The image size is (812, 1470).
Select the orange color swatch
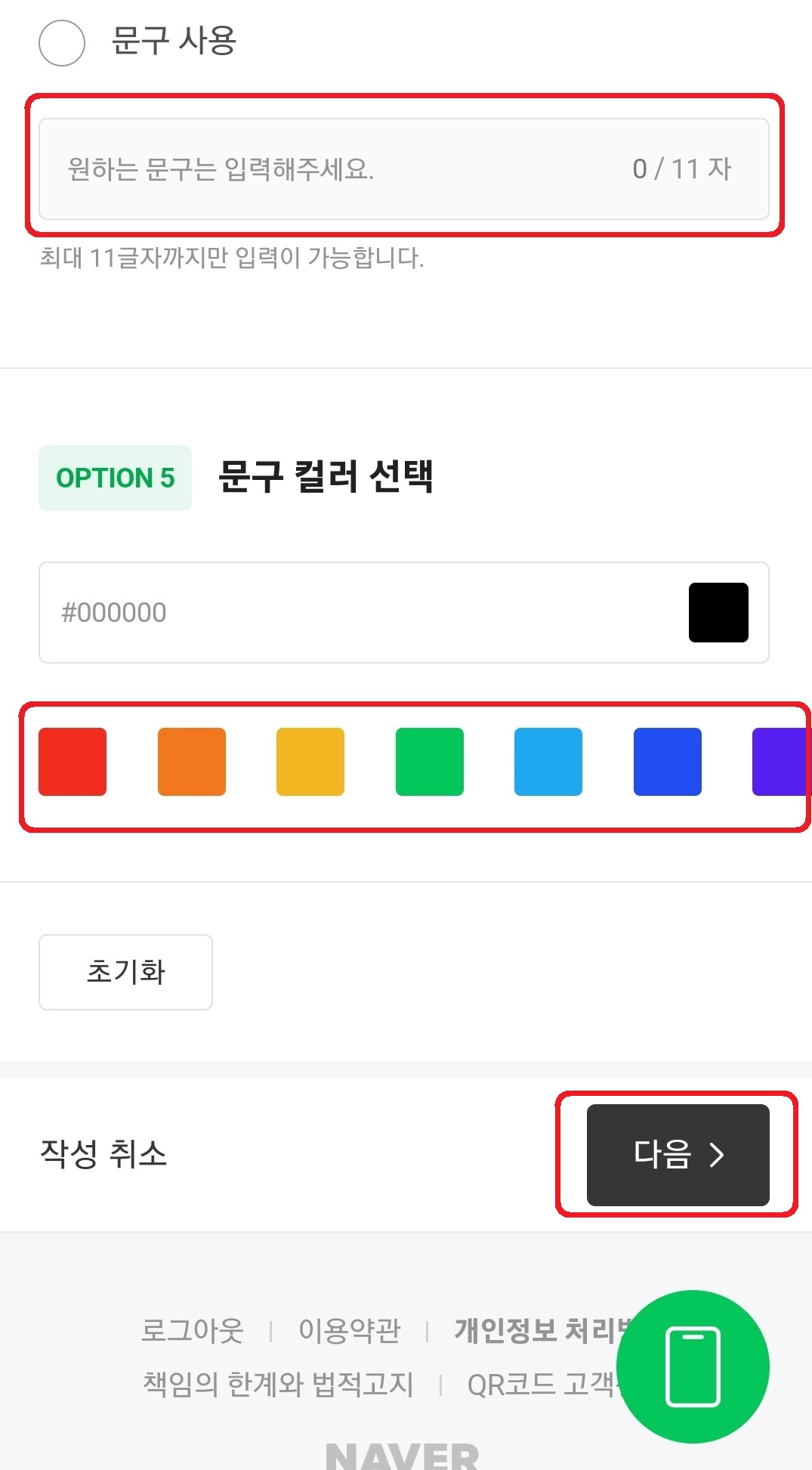pos(192,761)
